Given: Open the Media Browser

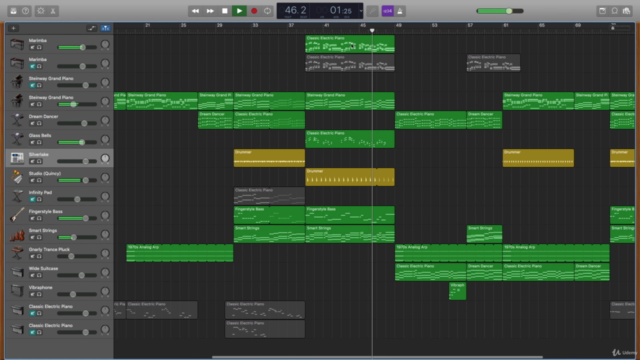Looking at the screenshot, I should [x=627, y=11].
